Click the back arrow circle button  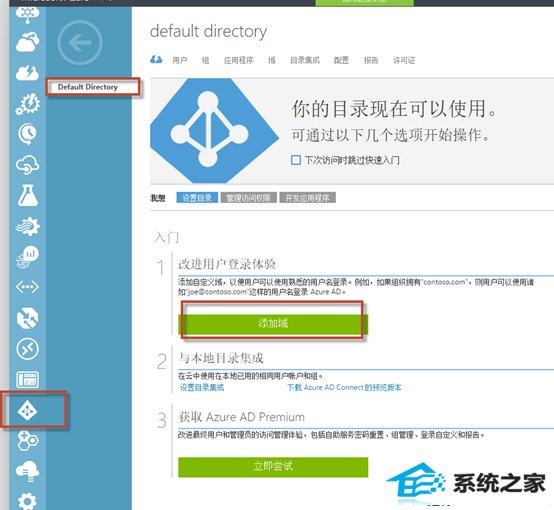pos(80,42)
